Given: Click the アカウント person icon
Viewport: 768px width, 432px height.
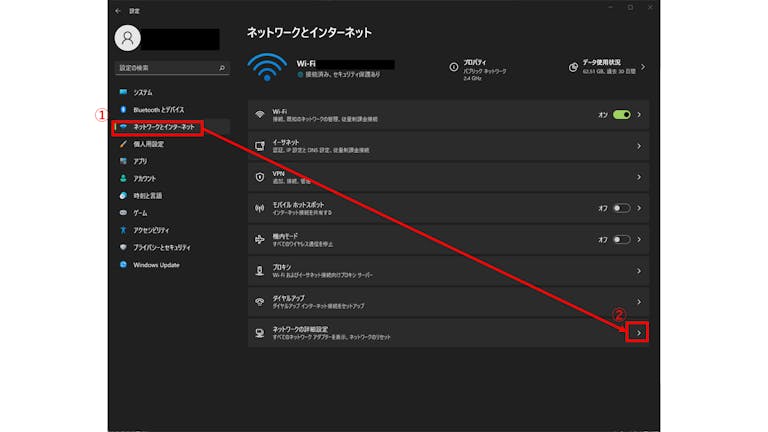Looking at the screenshot, I should coord(123,179).
